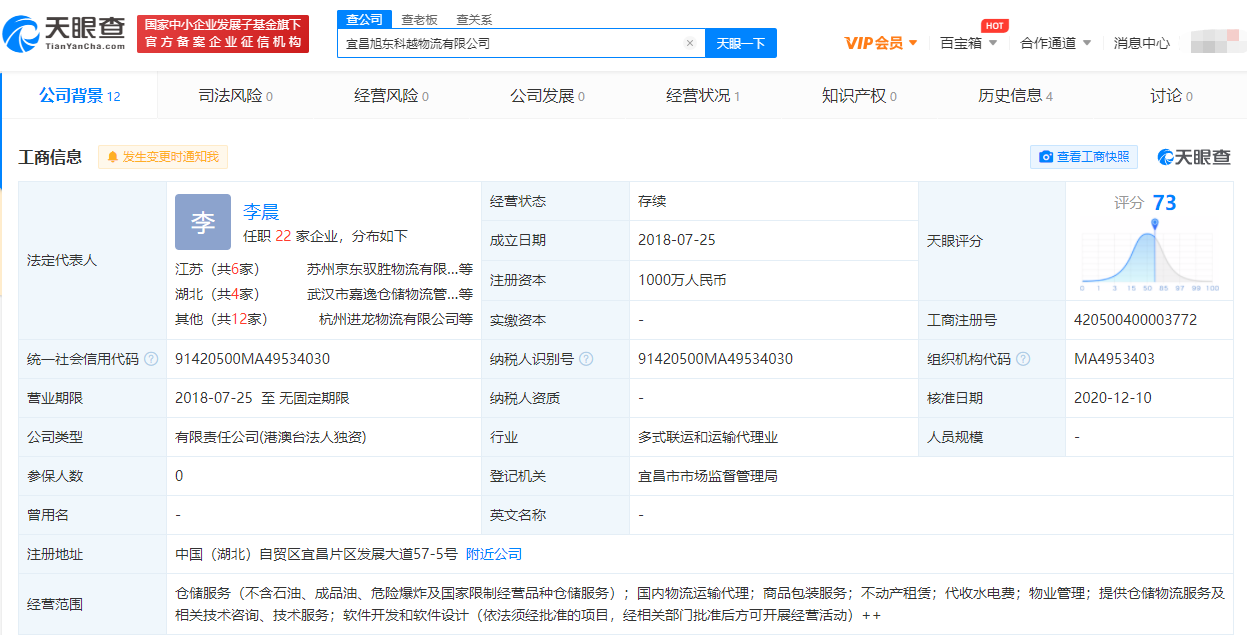Click the 李 avatar of the legal representative

tap(202, 222)
